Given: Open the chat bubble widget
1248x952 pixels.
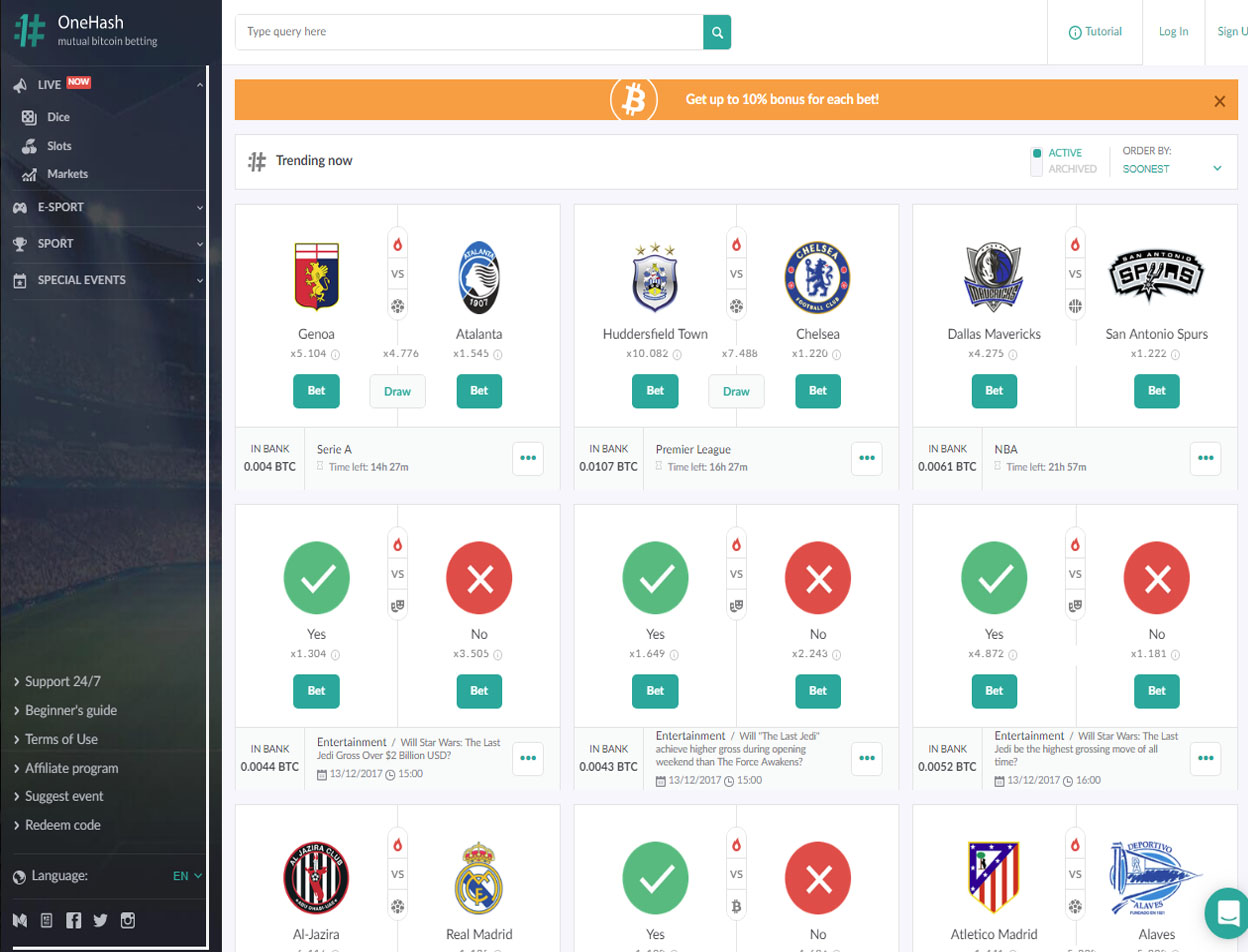Looking at the screenshot, I should click(1225, 910).
